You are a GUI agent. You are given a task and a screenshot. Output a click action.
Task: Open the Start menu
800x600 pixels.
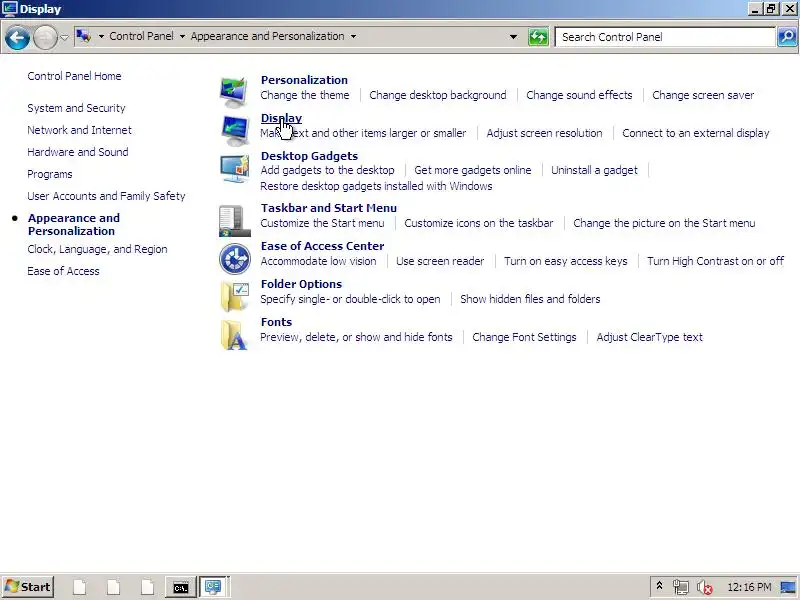[x=28, y=587]
